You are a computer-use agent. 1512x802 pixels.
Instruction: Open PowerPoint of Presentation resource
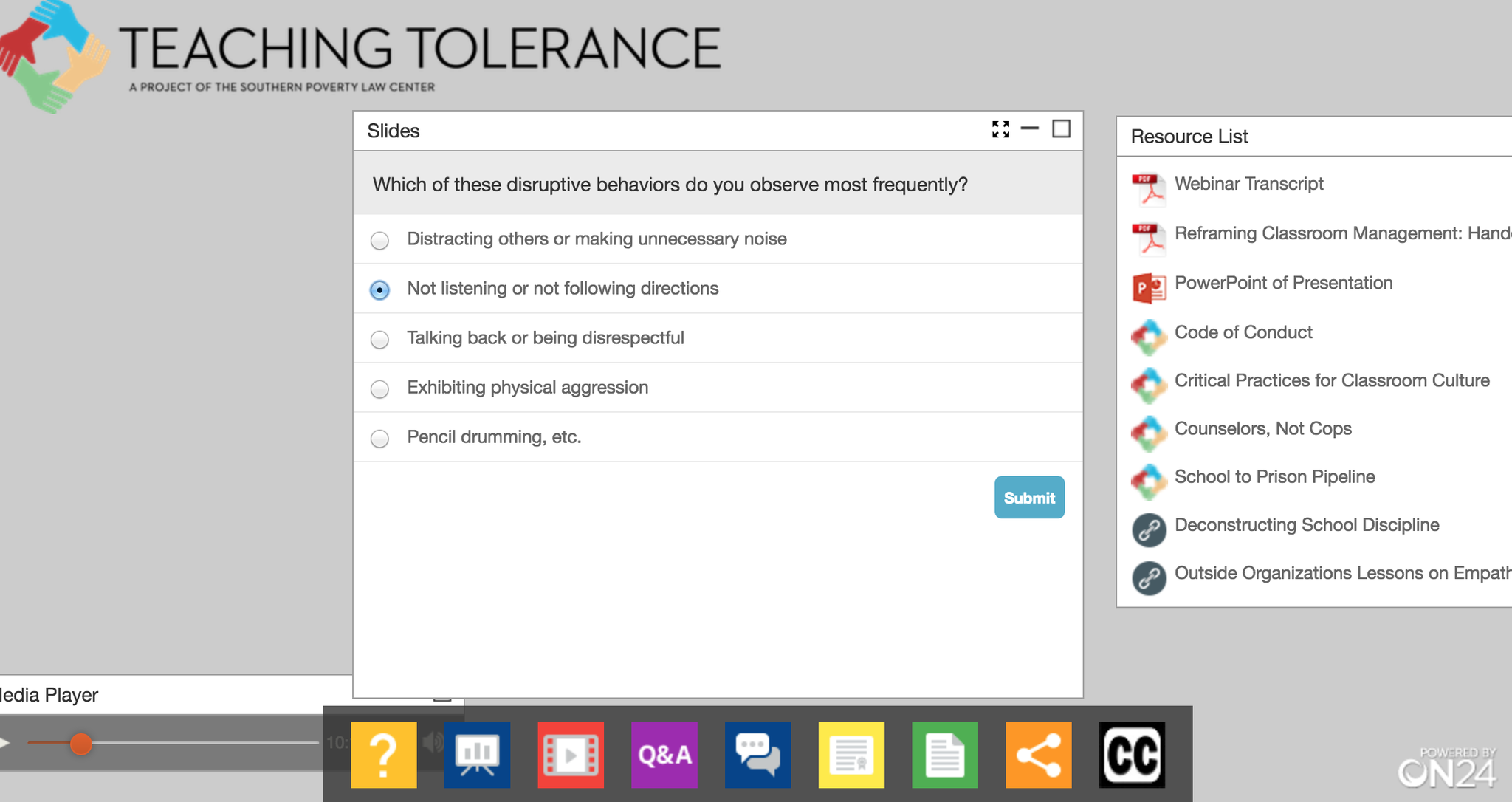(1283, 283)
